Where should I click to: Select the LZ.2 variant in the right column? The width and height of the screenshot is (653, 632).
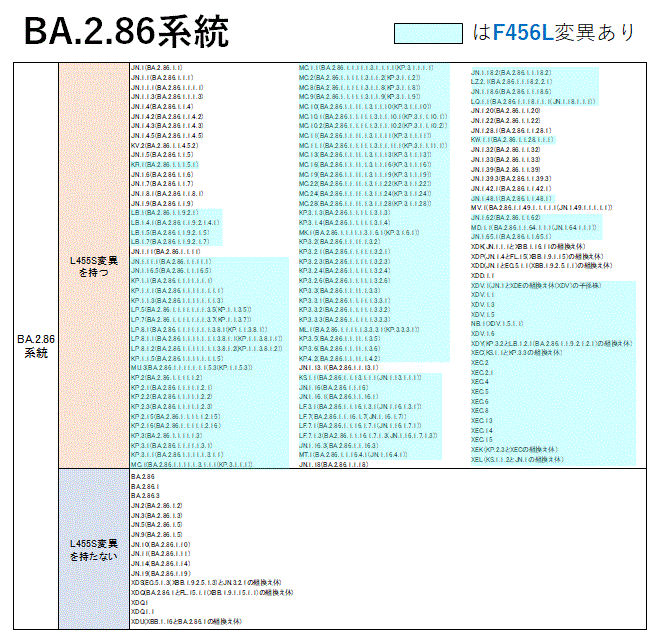point(512,82)
